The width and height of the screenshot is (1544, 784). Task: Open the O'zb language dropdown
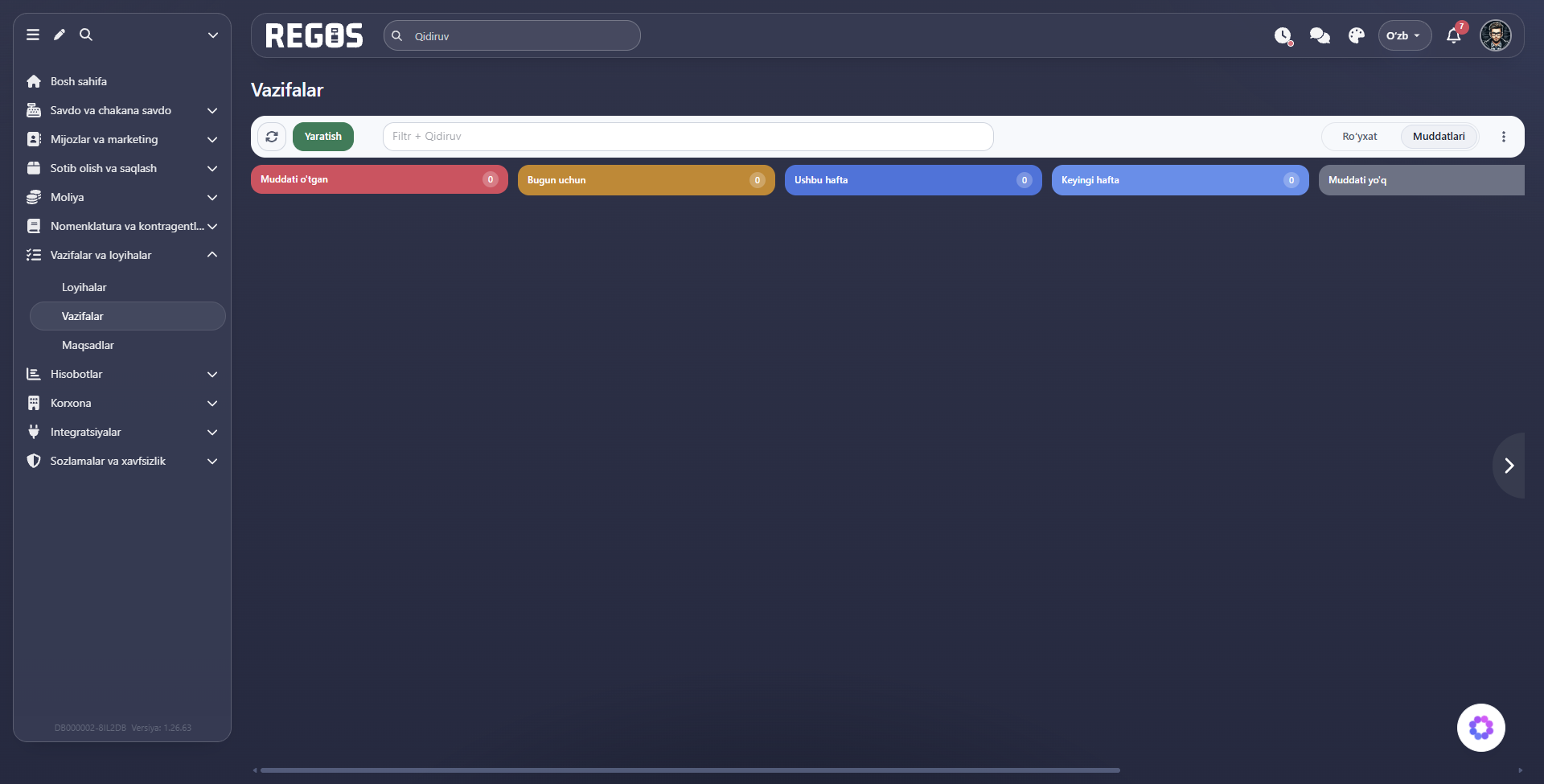[x=1405, y=35]
